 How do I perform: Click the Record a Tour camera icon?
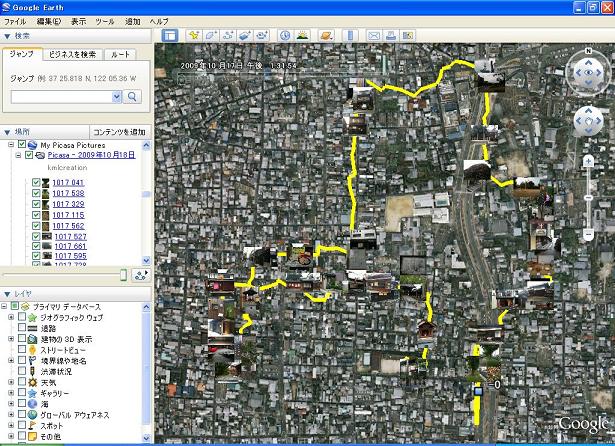tap(262, 36)
